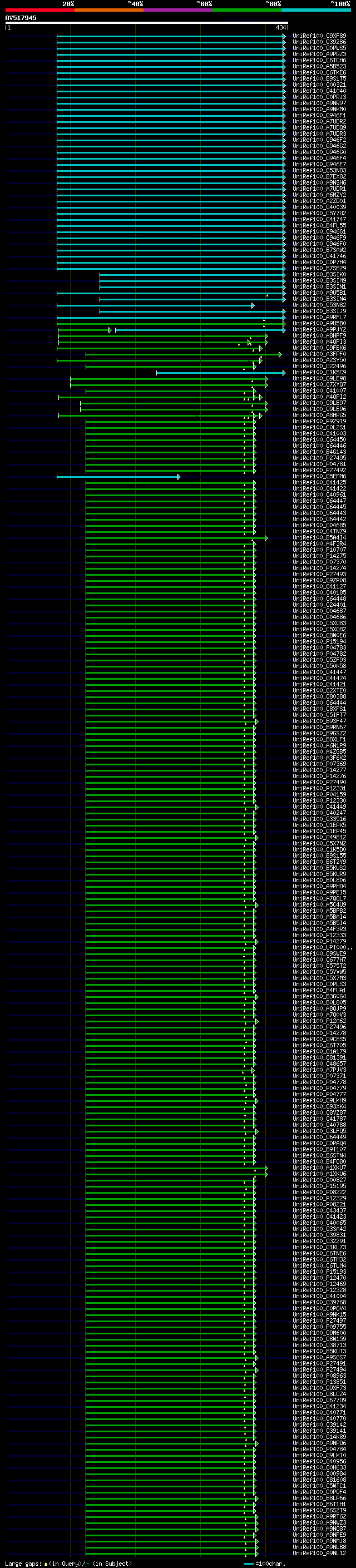Screen dimensions: 356x1568
Task: Select hit label UniRef100_B4G143
Action: pos(319,452)
